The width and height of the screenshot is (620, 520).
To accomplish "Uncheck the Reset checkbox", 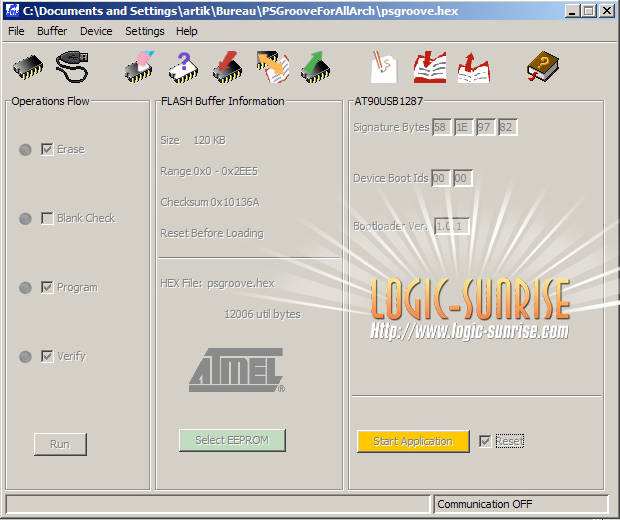I will pyautogui.click(x=485, y=441).
